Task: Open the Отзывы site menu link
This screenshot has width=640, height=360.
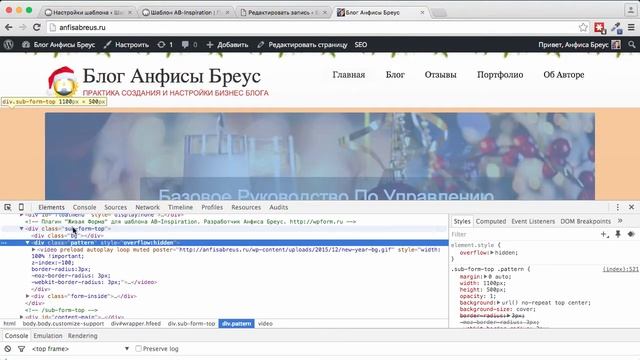Action: pyautogui.click(x=440, y=75)
